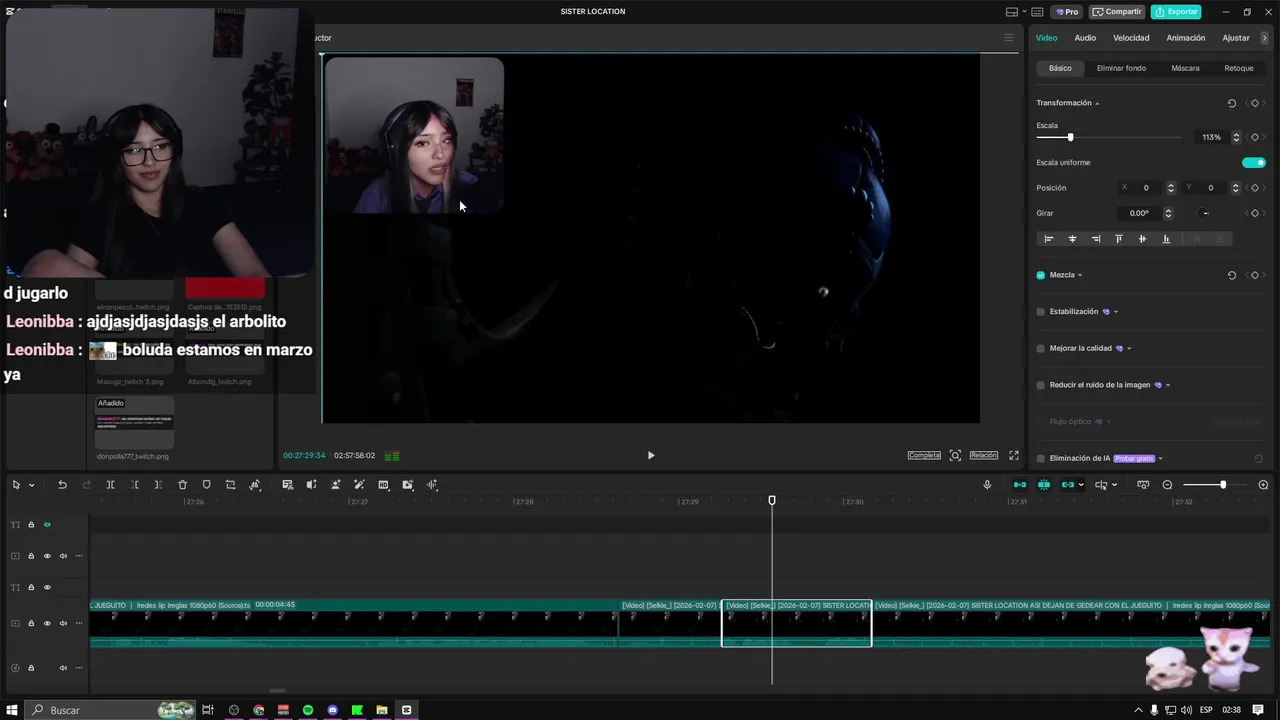Expand Reducir el ruido options

coord(1168,385)
